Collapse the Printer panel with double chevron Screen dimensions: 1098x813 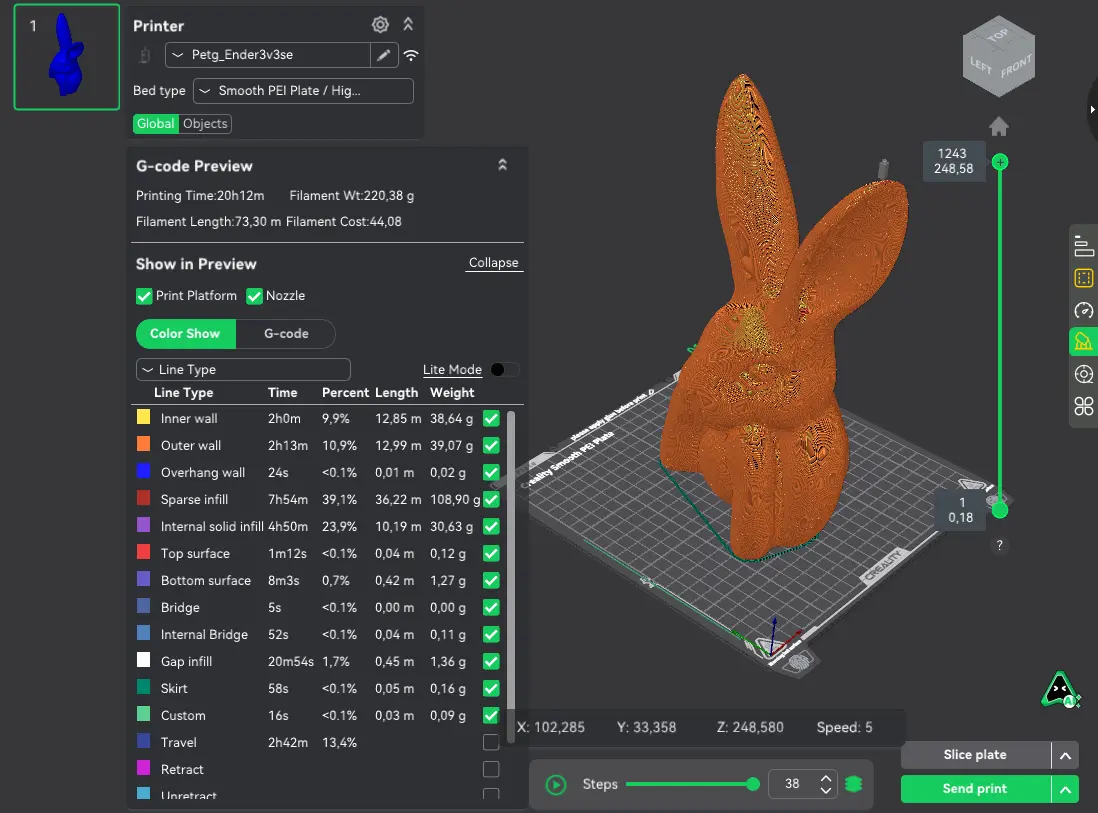[408, 25]
